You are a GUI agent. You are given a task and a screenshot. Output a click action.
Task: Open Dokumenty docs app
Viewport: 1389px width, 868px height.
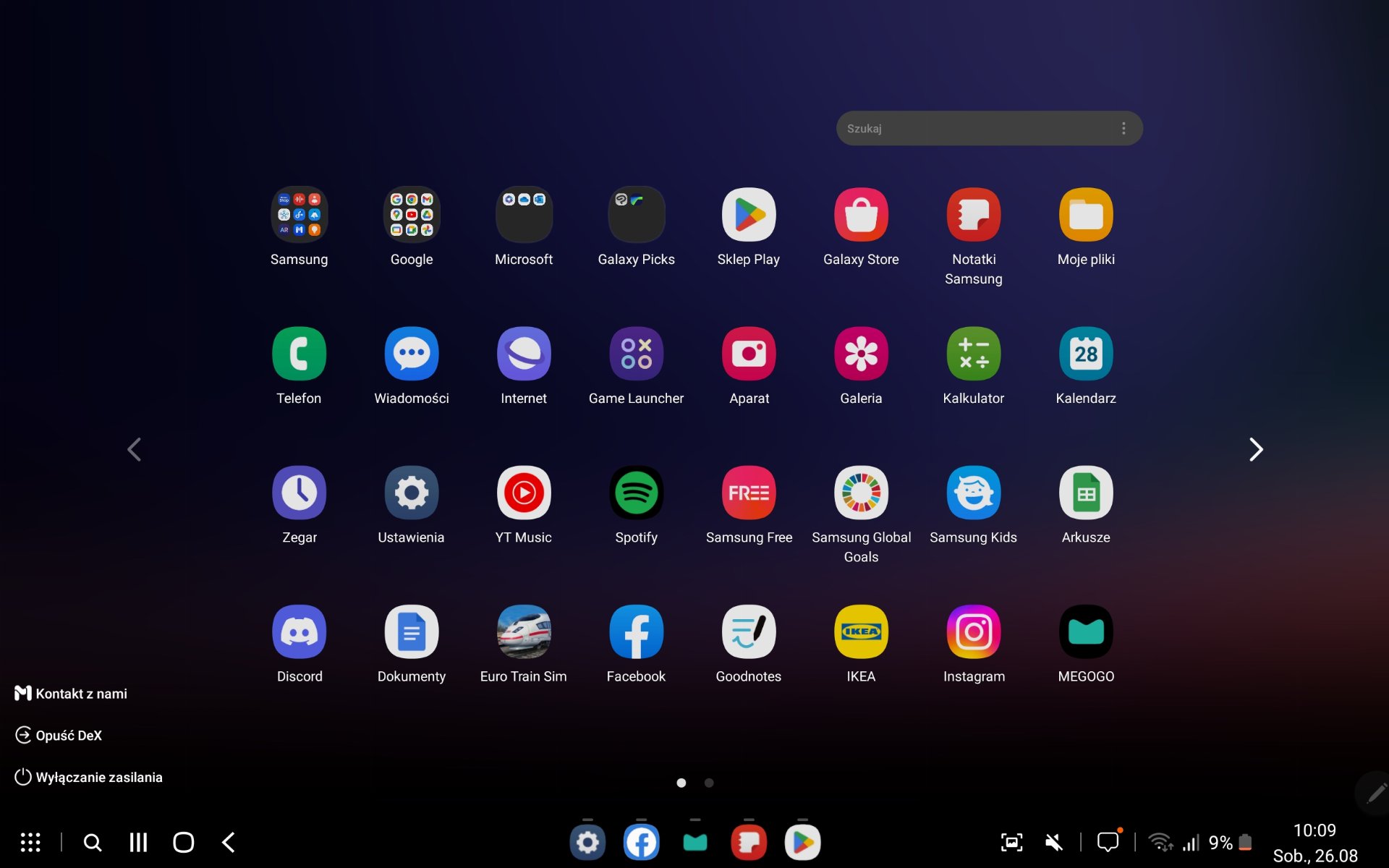412,631
